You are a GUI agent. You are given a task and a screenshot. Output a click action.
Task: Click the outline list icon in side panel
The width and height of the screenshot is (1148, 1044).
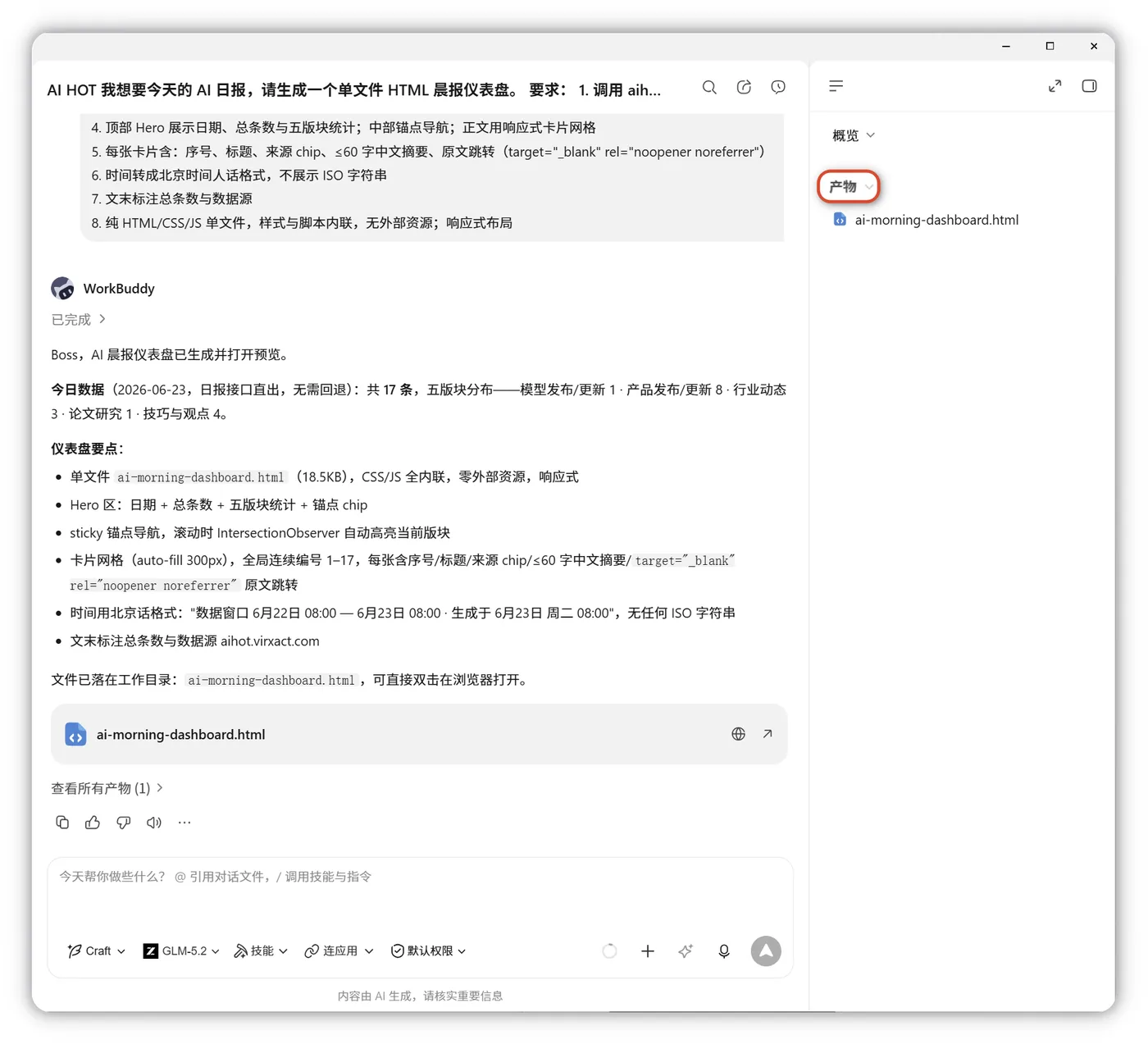click(x=836, y=86)
